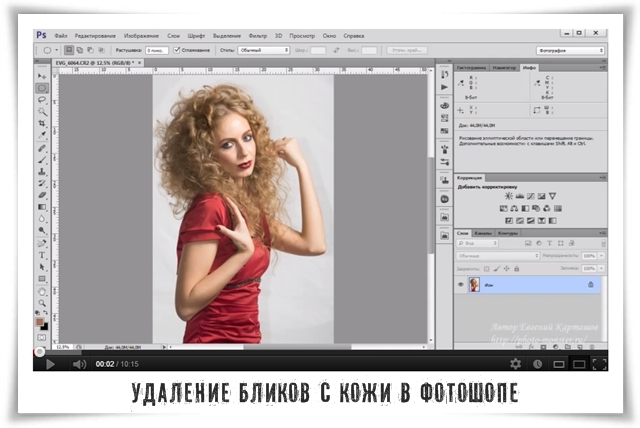Image resolution: width=640 pixels, height=428 pixels.
Task: Select the Eyedropper tool
Action: click(x=42, y=135)
